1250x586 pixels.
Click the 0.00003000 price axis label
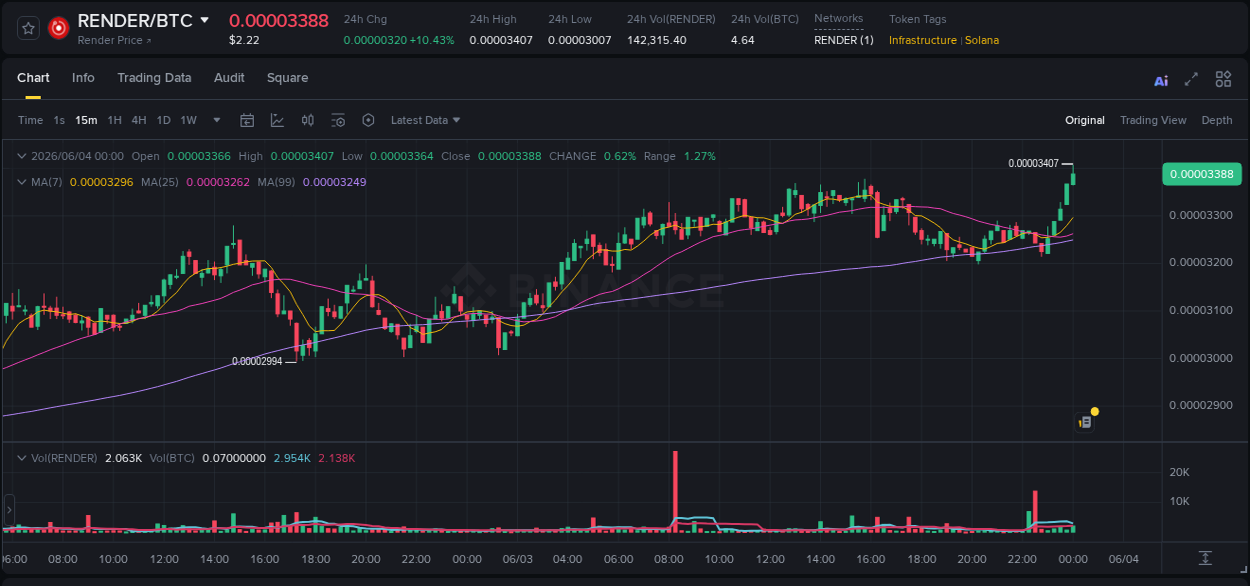(x=1201, y=358)
